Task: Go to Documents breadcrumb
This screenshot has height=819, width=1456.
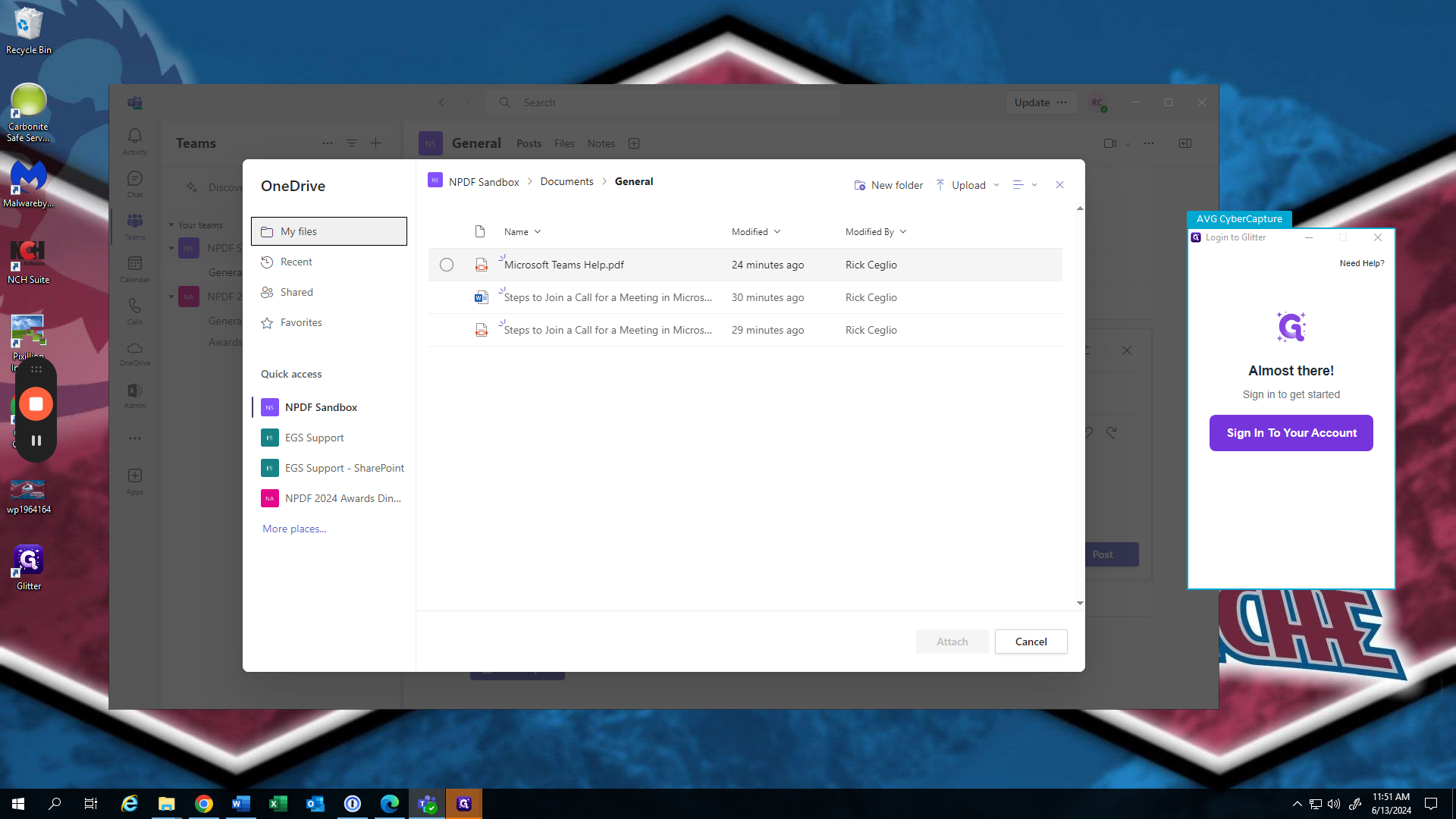Action: 567,182
